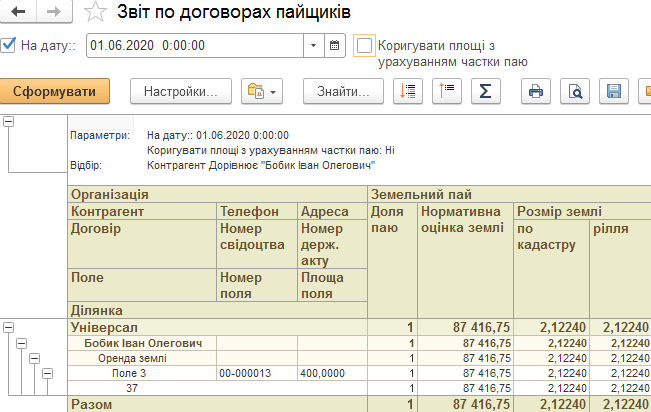Click the Доля паю column header

(392, 260)
